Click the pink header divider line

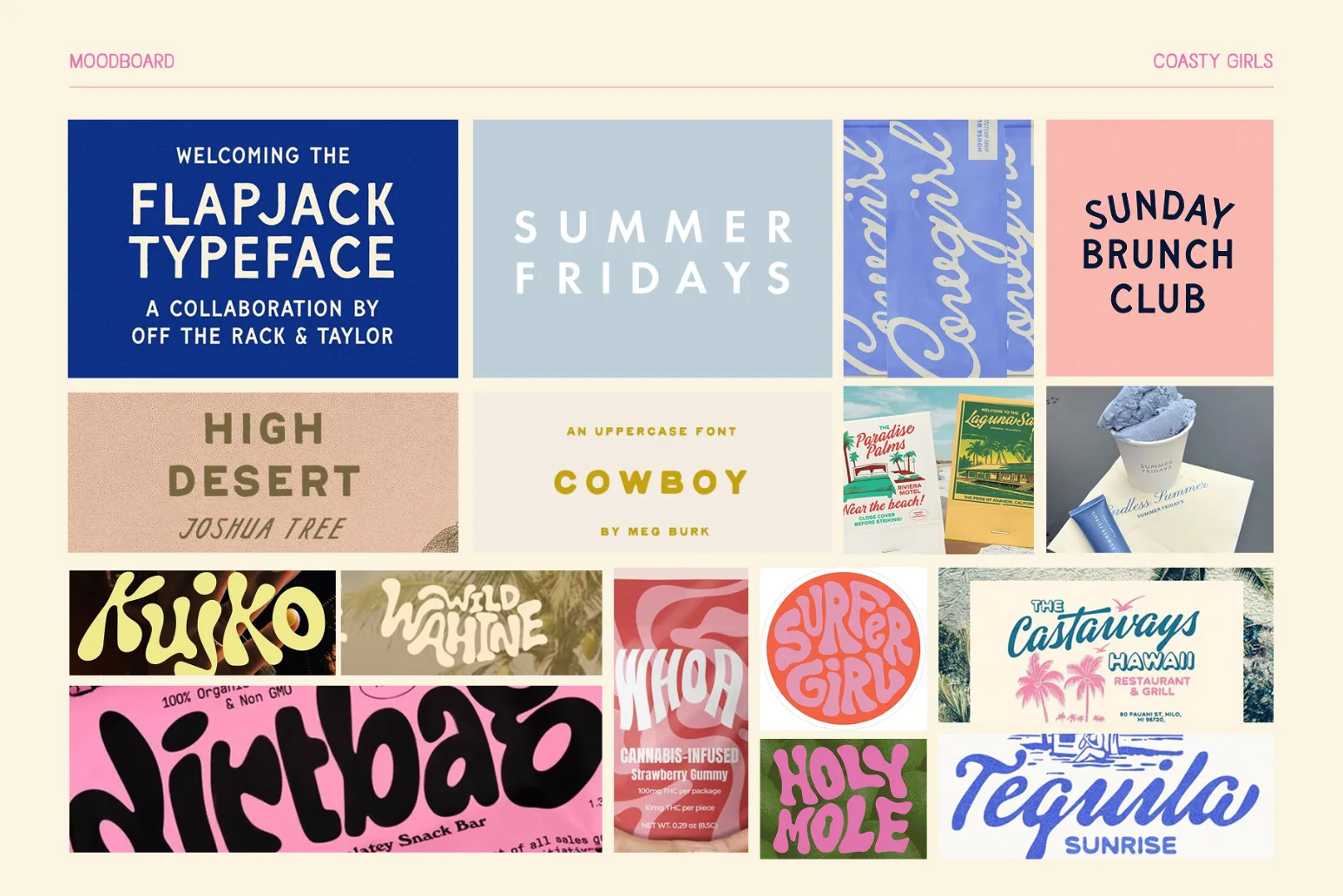point(671,87)
